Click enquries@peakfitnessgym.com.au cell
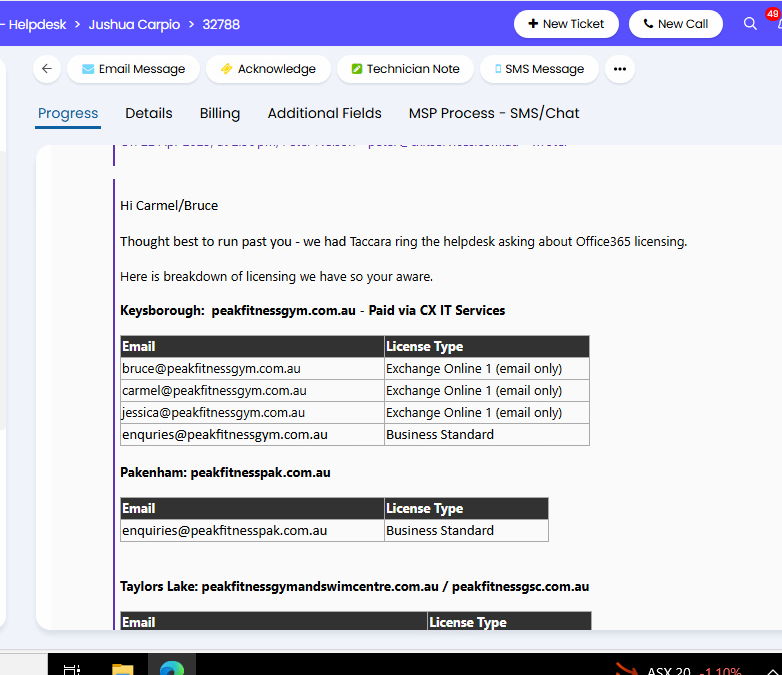The height and width of the screenshot is (675, 782). 252,435
